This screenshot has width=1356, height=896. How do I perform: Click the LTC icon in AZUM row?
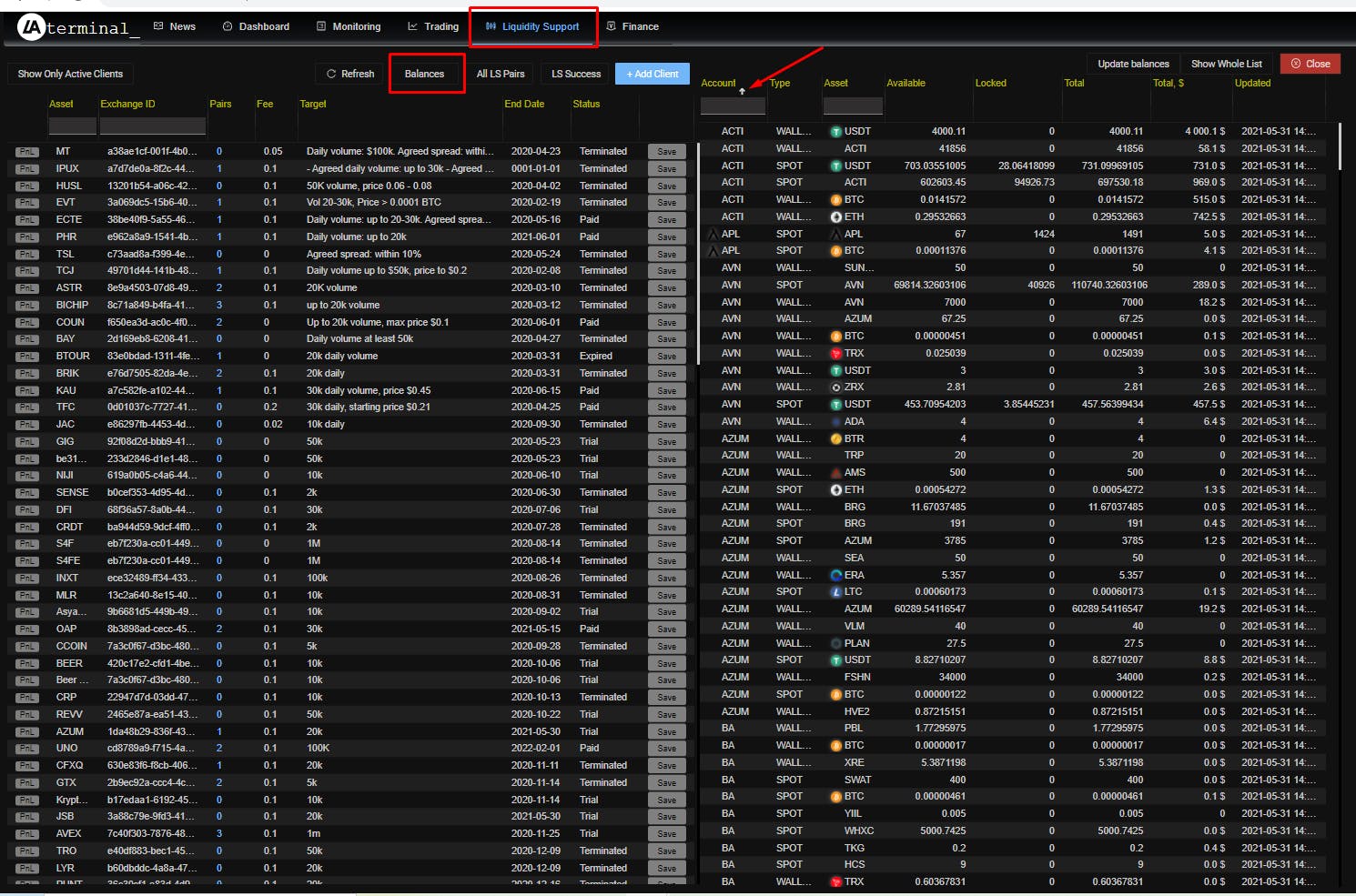coord(835,591)
